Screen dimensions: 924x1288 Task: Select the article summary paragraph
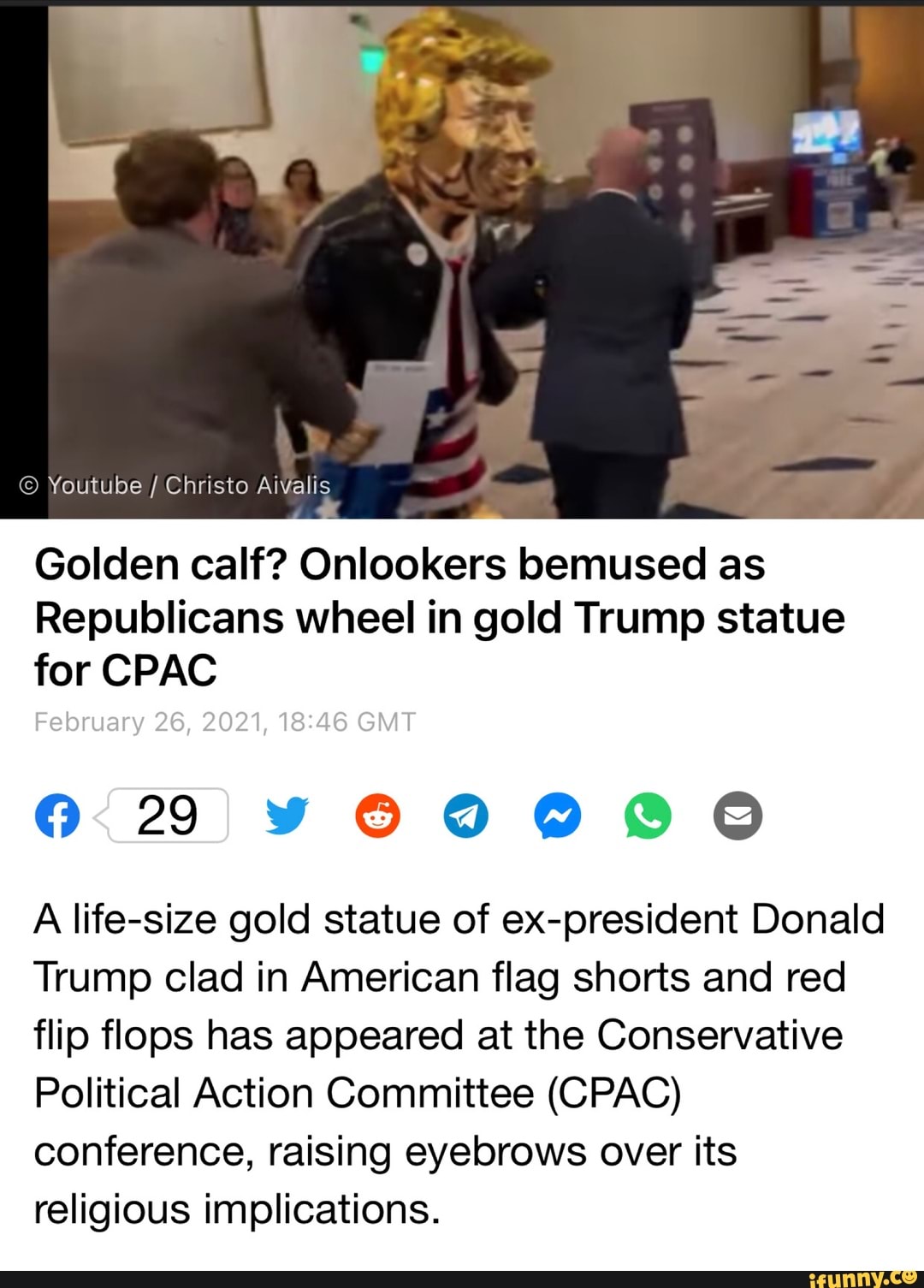[x=459, y=1064]
